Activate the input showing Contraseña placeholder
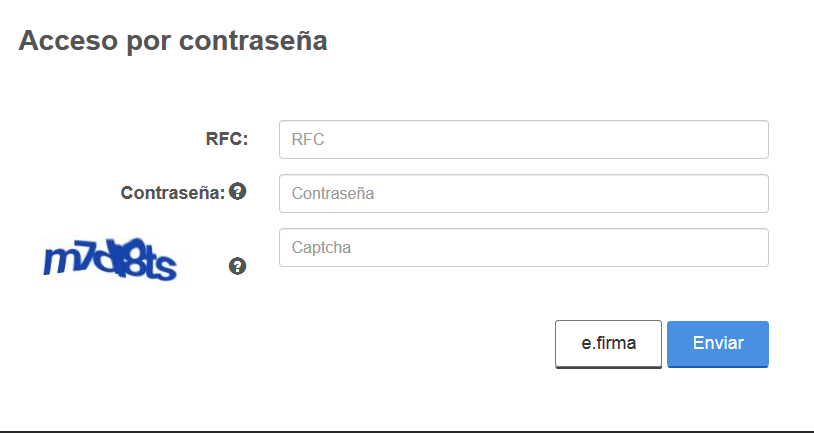The image size is (814, 433). (524, 194)
